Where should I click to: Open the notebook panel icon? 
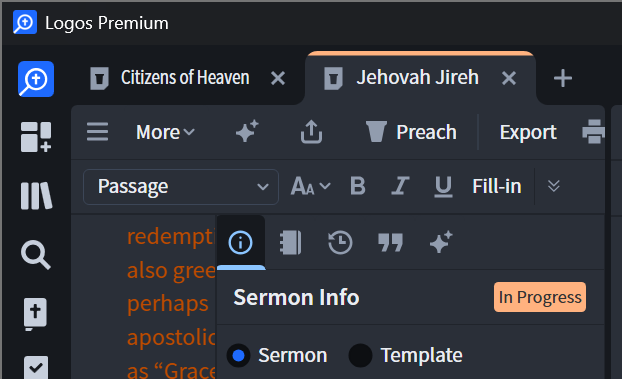pyautogui.click(x=291, y=242)
